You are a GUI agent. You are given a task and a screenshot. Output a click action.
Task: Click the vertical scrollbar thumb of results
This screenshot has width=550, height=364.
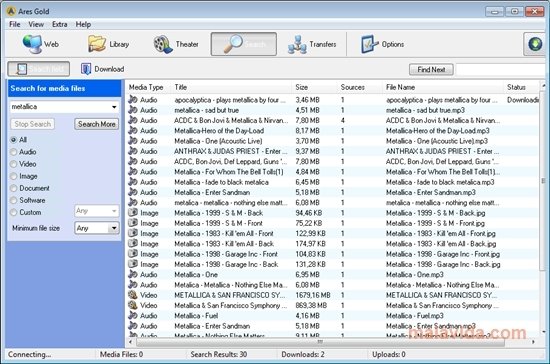point(543,181)
